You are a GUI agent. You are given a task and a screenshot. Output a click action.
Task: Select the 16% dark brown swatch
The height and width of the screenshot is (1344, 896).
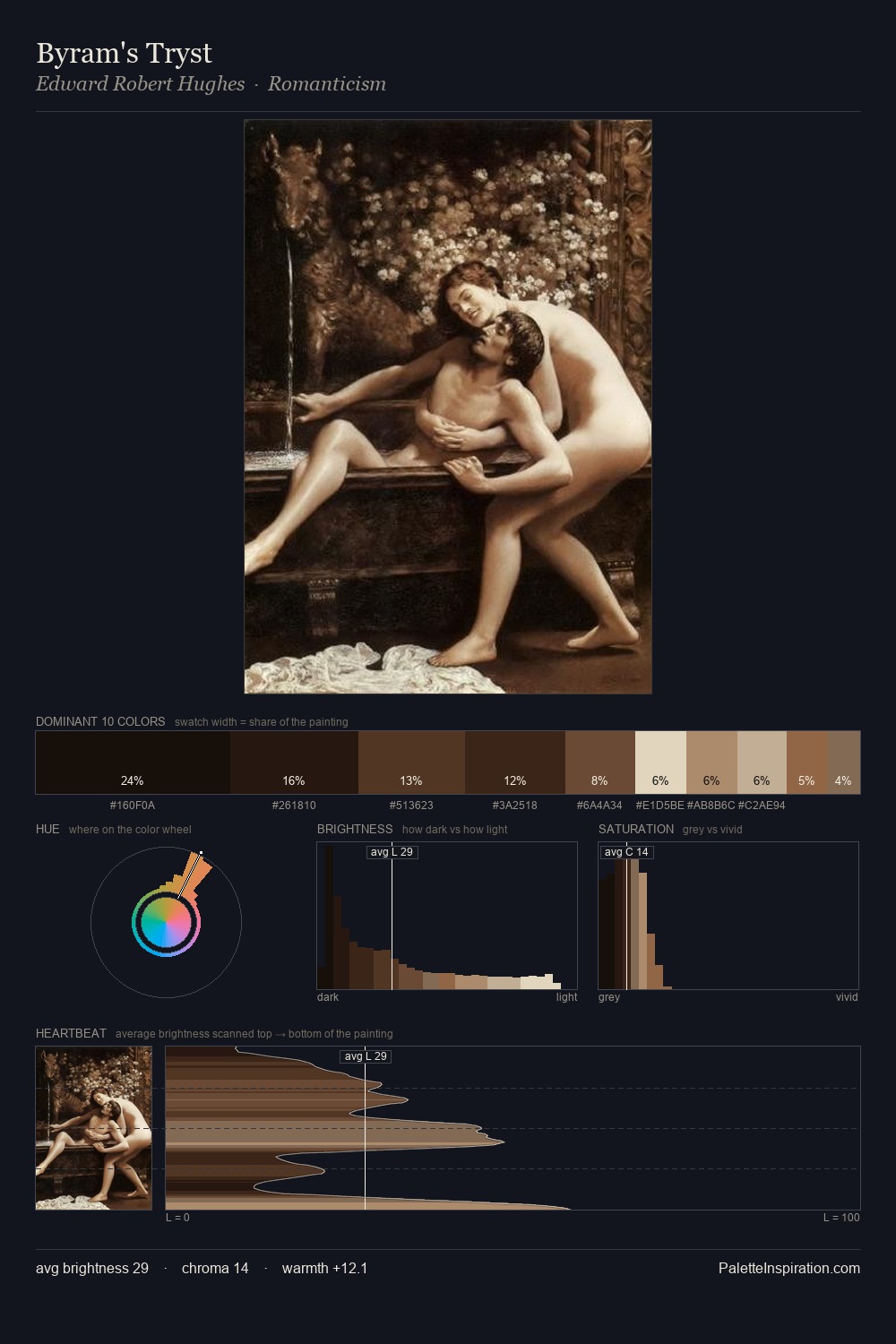294,762
